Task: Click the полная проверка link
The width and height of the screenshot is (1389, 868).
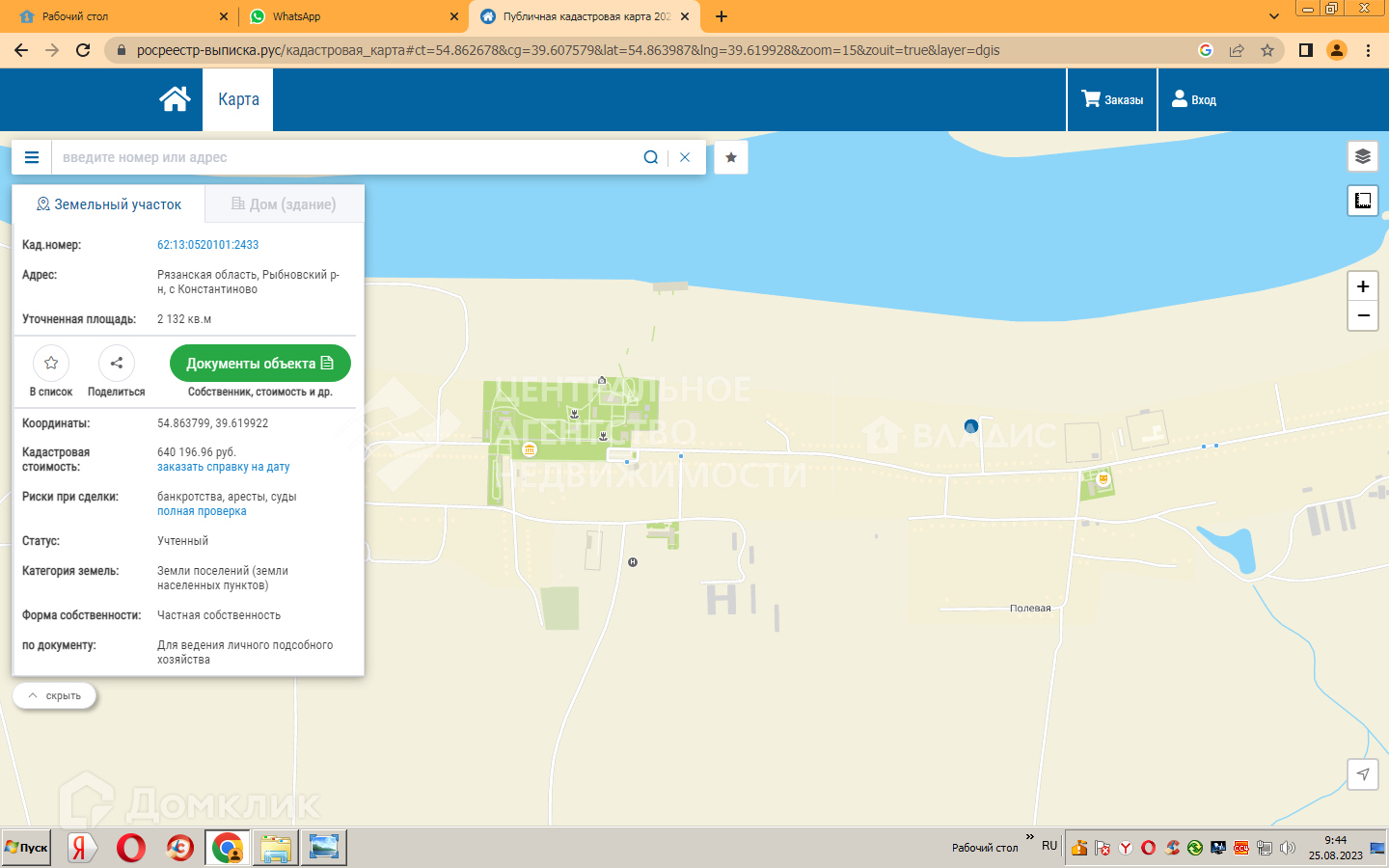Action: pyautogui.click(x=202, y=511)
